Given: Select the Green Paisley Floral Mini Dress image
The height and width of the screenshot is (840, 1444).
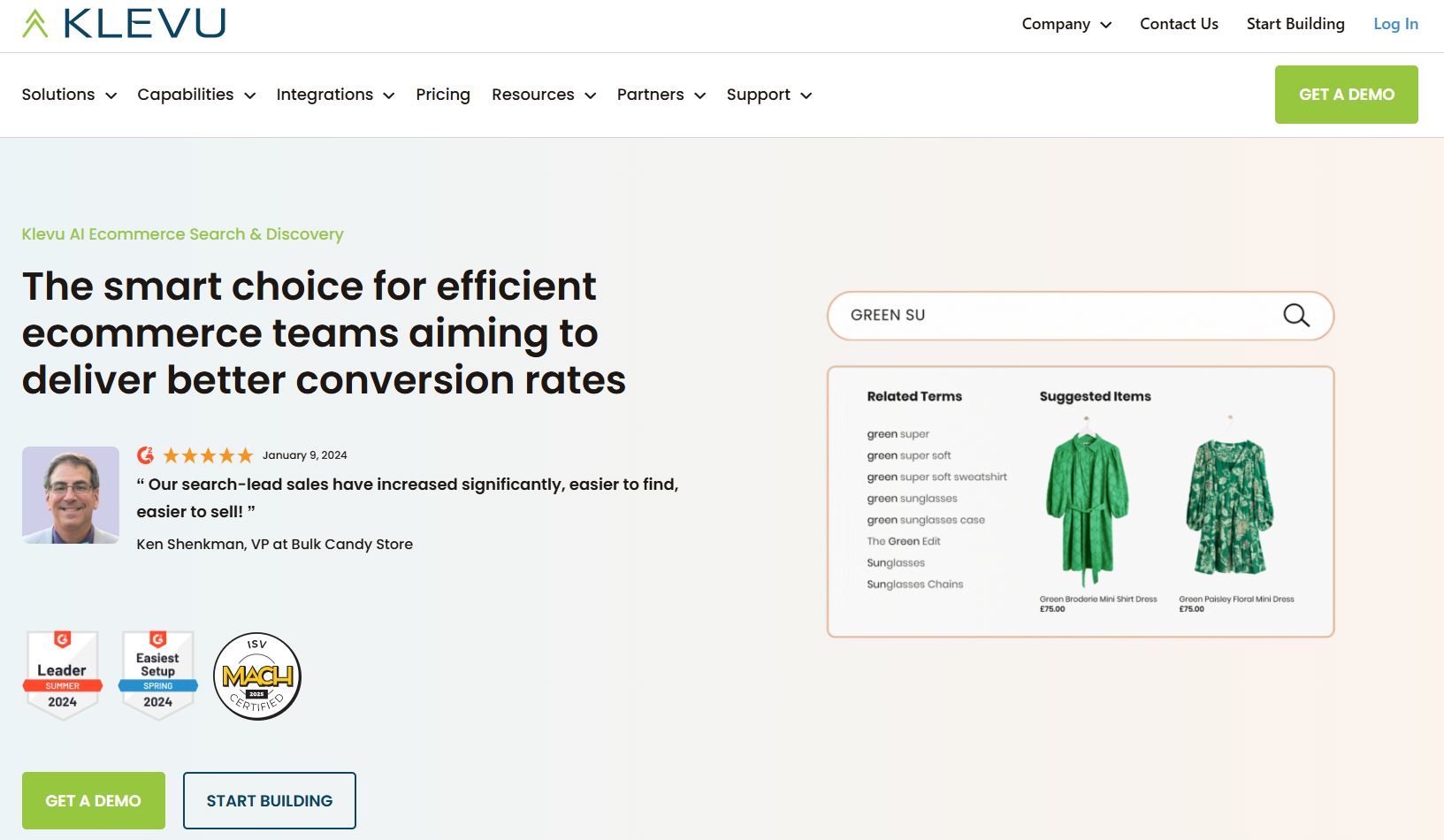Looking at the screenshot, I should (x=1229, y=497).
